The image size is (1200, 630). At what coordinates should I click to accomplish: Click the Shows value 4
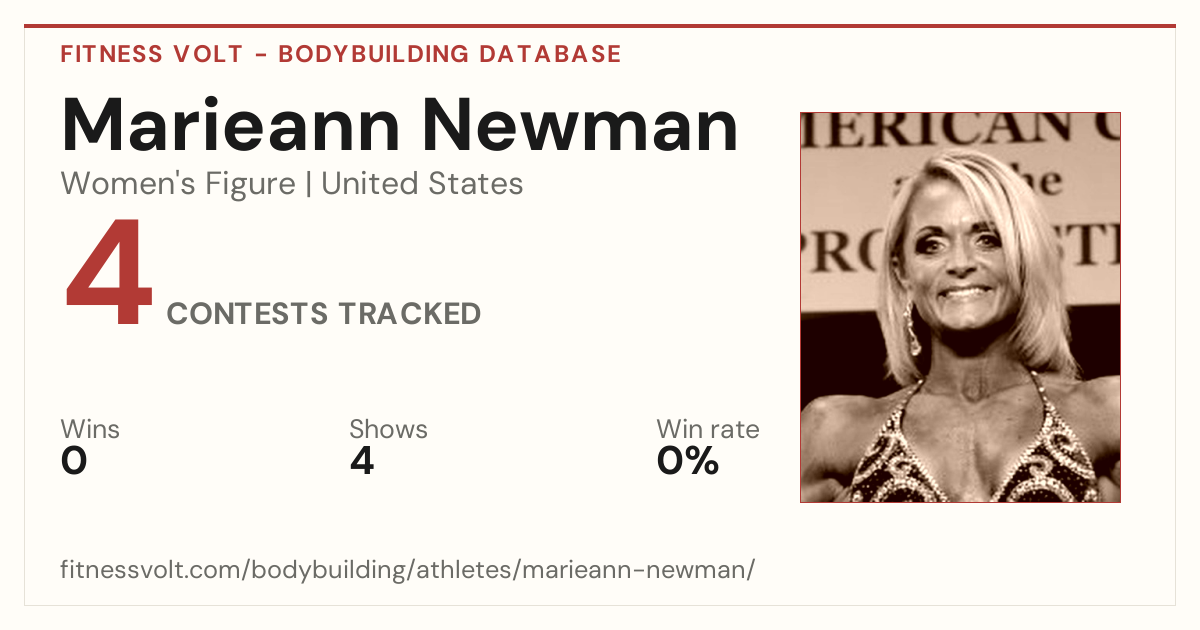361,461
